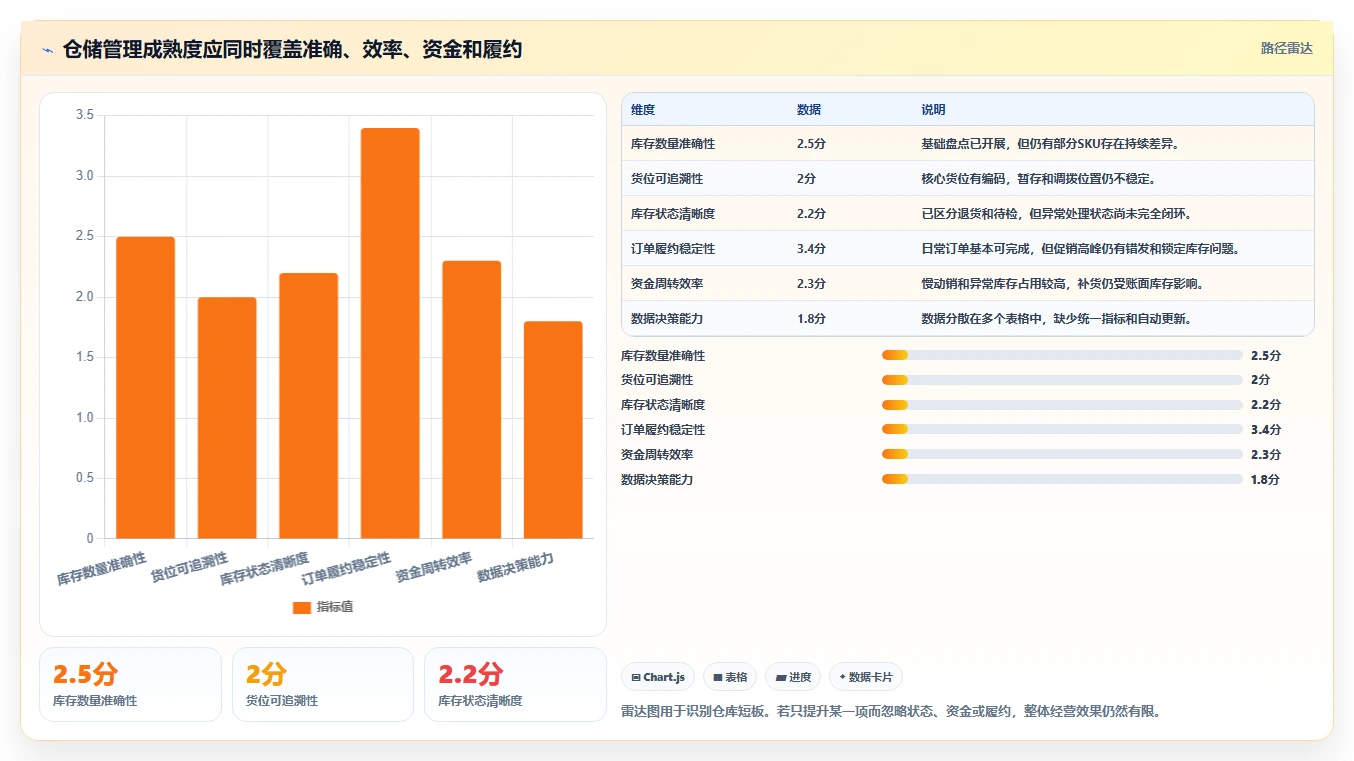Click x-axis label 数据决策能力
1354x761 pixels.
pyautogui.click(x=515, y=566)
